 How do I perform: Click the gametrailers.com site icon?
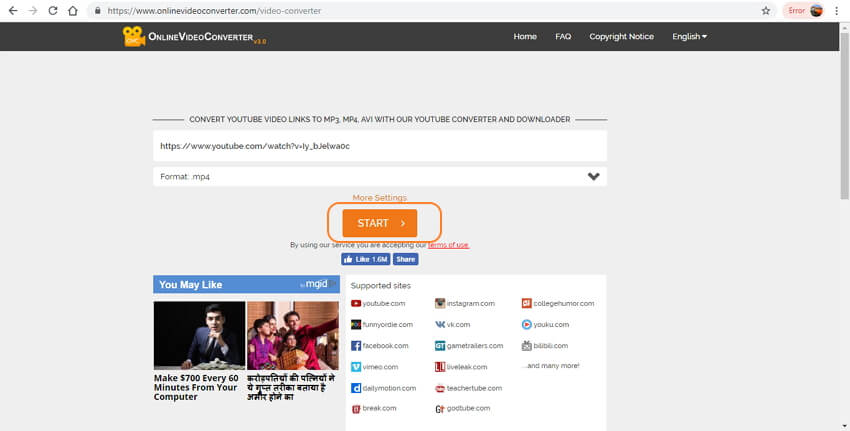(x=440, y=346)
